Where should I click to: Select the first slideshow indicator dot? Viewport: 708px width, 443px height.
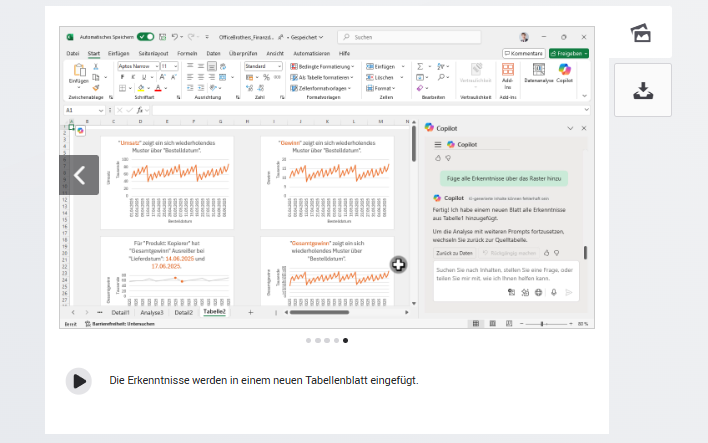(x=308, y=340)
